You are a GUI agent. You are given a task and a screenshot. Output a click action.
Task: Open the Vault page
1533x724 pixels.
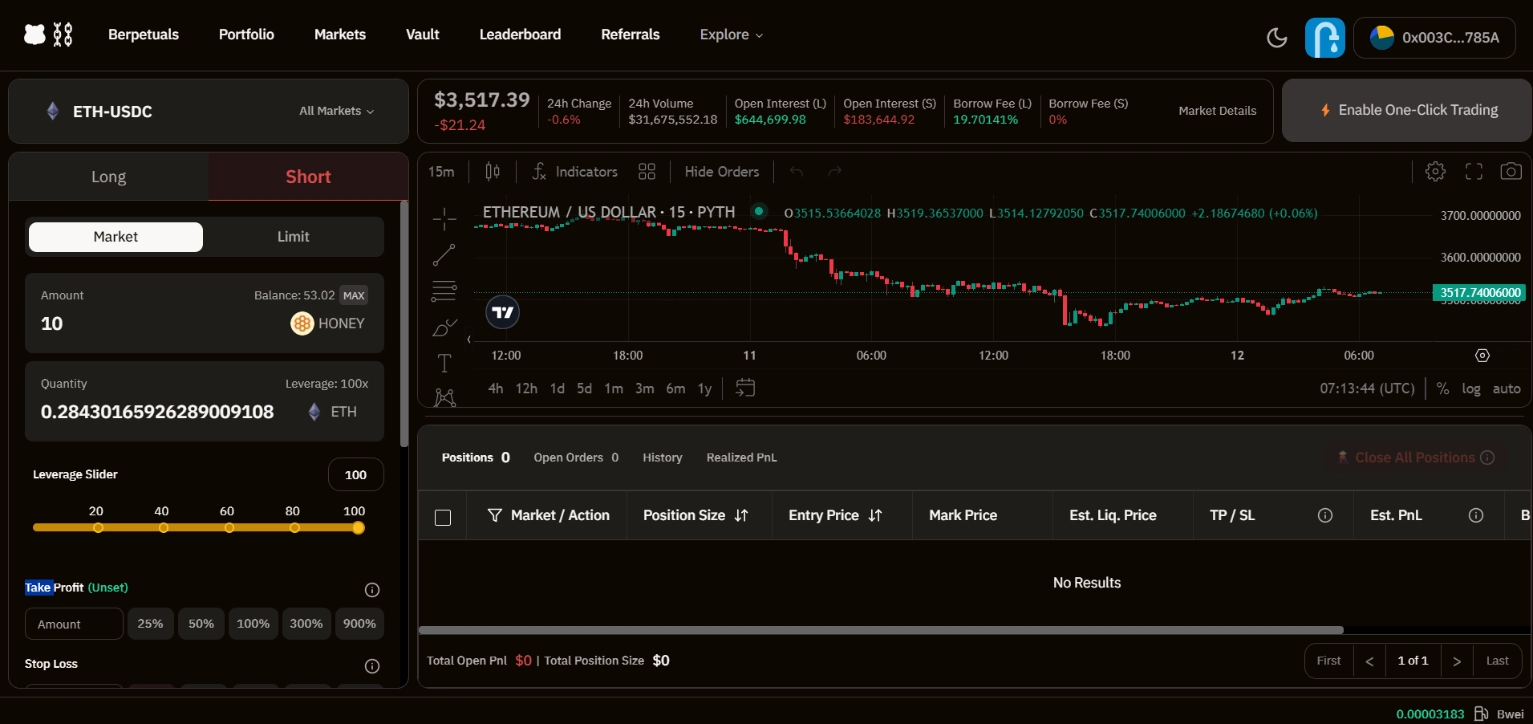pyautogui.click(x=423, y=35)
